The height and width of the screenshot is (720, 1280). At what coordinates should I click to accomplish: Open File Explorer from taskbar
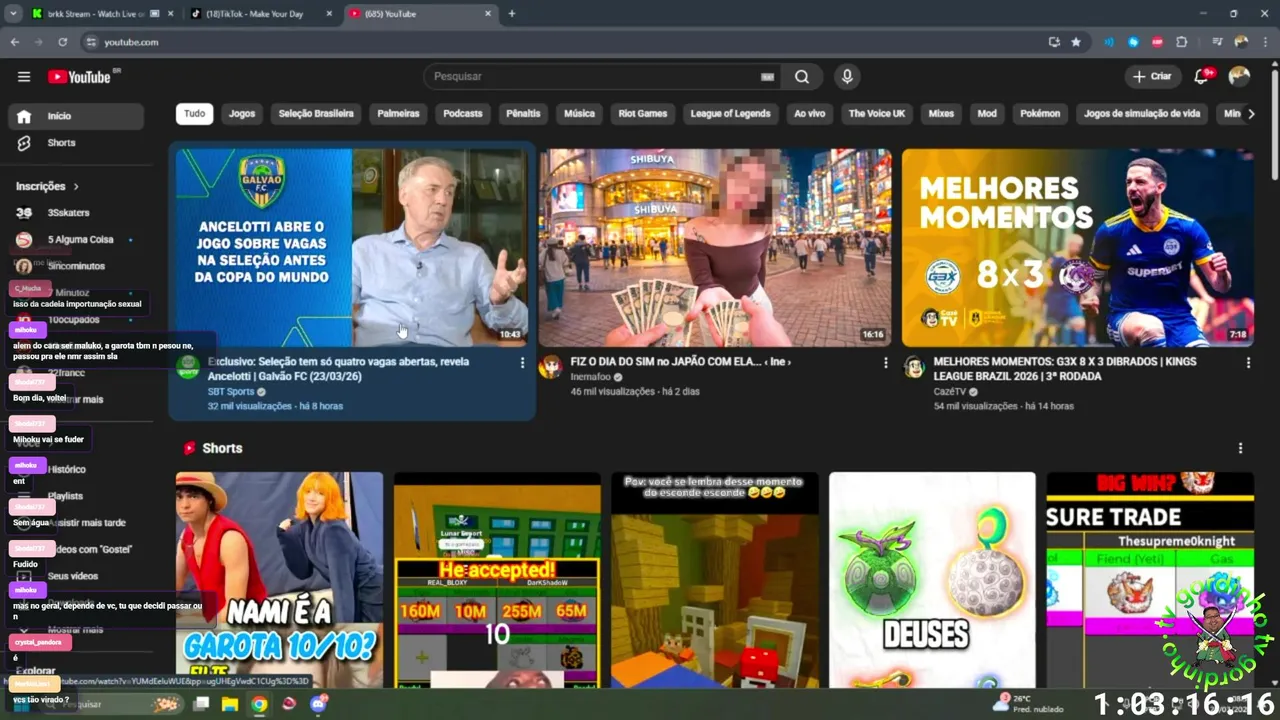(x=229, y=704)
